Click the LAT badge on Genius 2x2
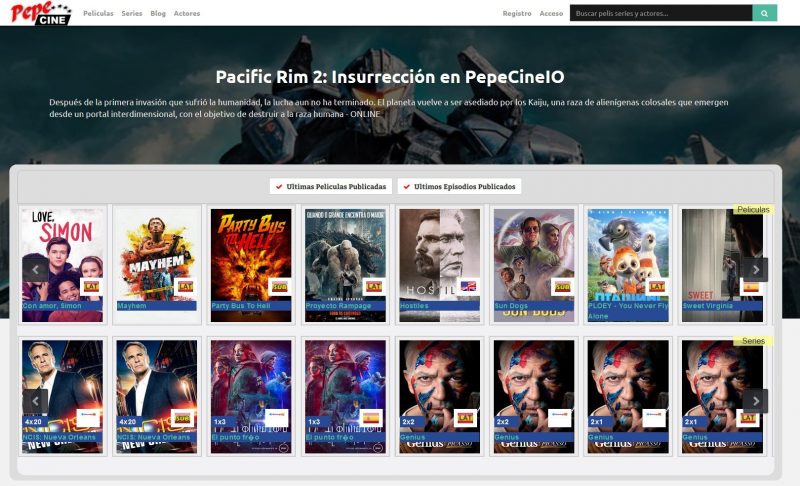Viewport: 800px width, 486px height. click(465, 418)
